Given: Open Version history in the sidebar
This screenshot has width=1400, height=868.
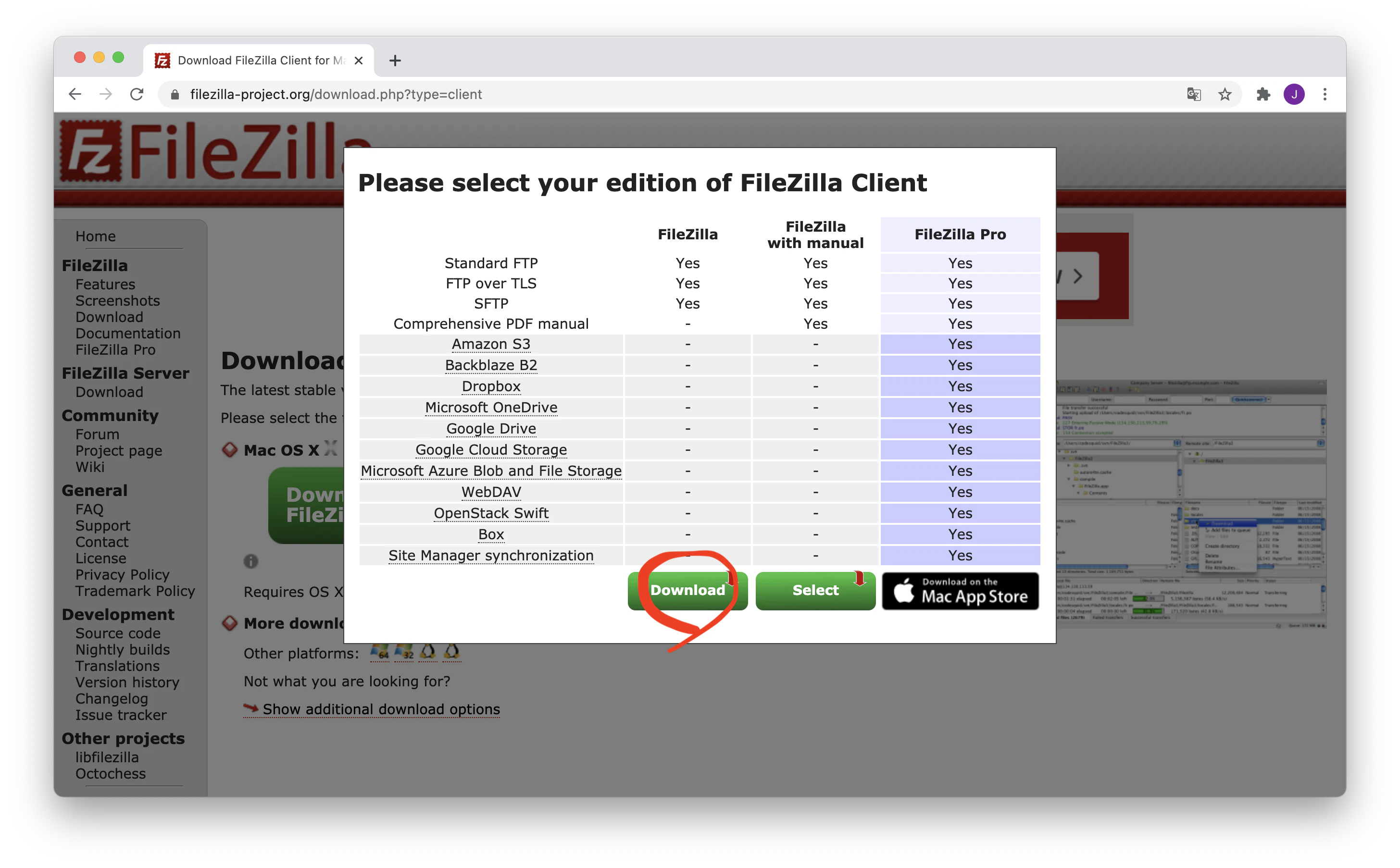Looking at the screenshot, I should point(127,682).
